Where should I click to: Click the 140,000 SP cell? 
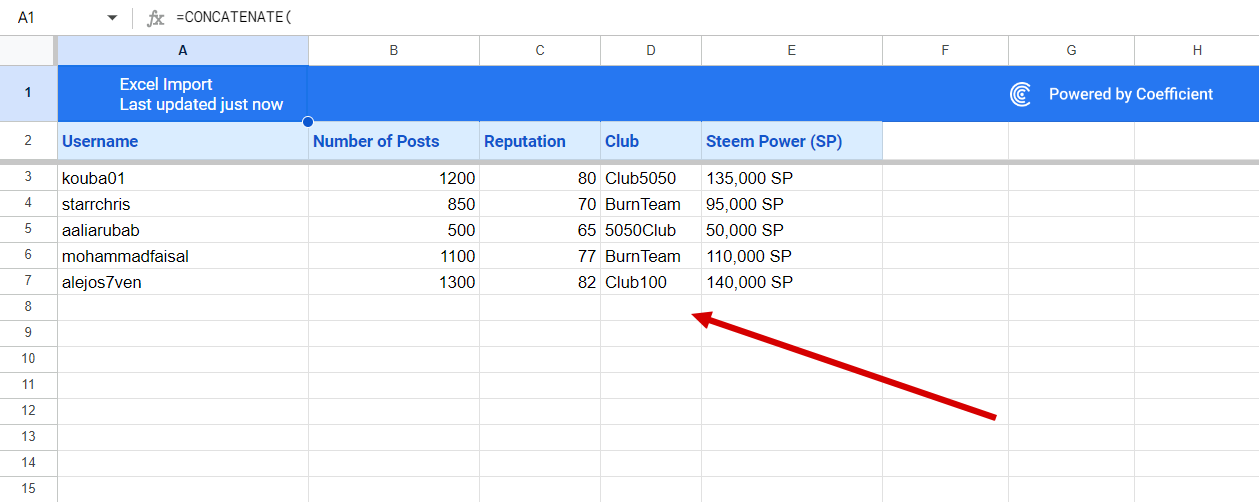tap(792, 282)
